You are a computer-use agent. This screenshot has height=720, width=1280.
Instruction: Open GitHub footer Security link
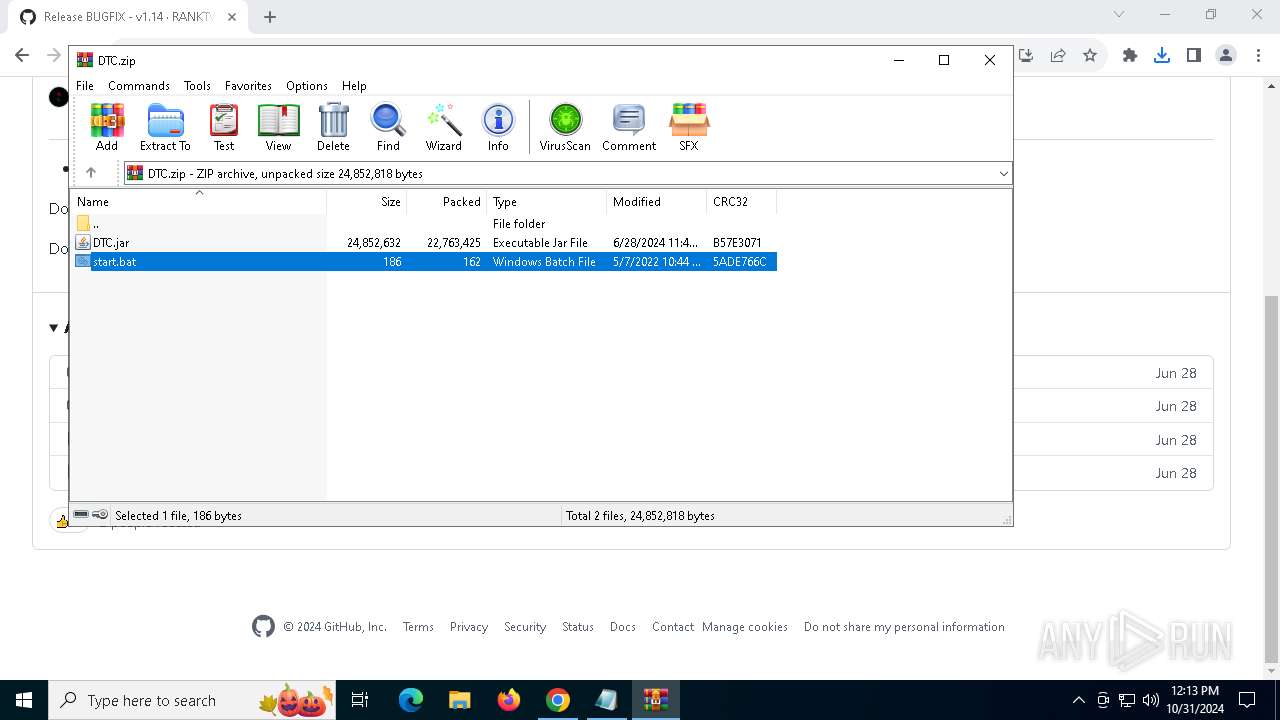[525, 627]
